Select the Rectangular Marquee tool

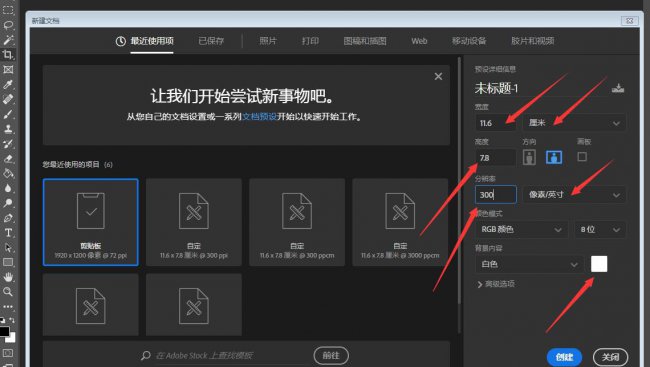[x=8, y=10]
